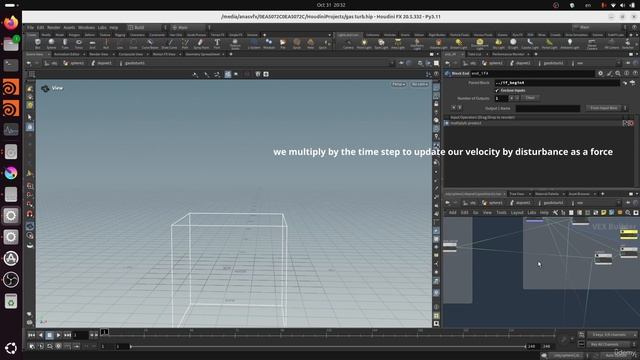Viewport: 640px width, 360px height.
Task: Go to obj in viewport path bar
Action: click(x=50, y=63)
